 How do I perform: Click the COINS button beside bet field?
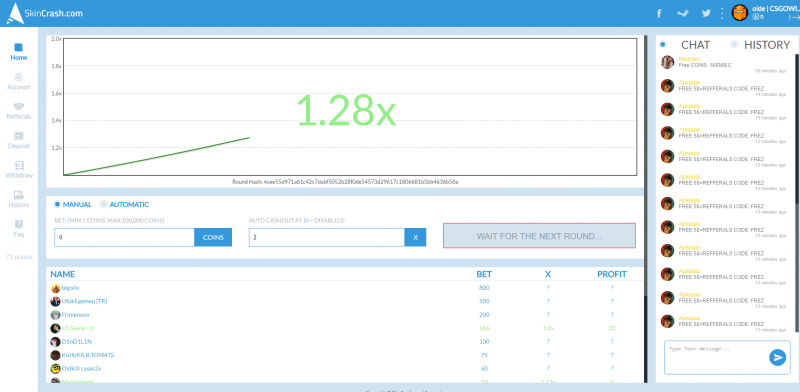[x=213, y=237]
